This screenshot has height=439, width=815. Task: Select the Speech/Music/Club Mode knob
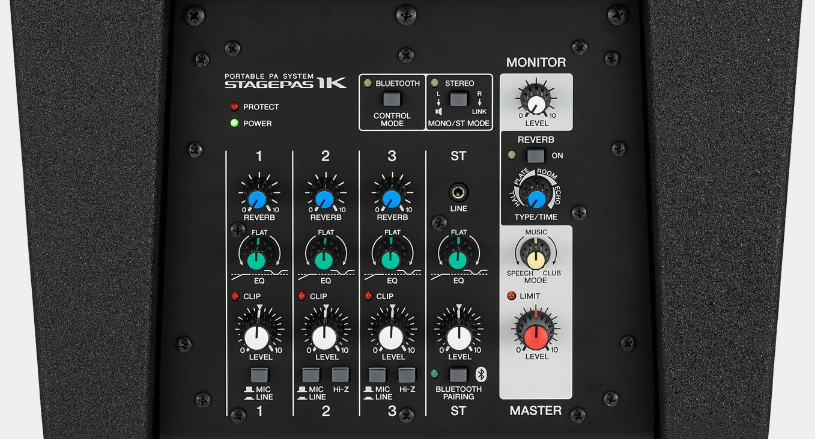tap(536, 257)
